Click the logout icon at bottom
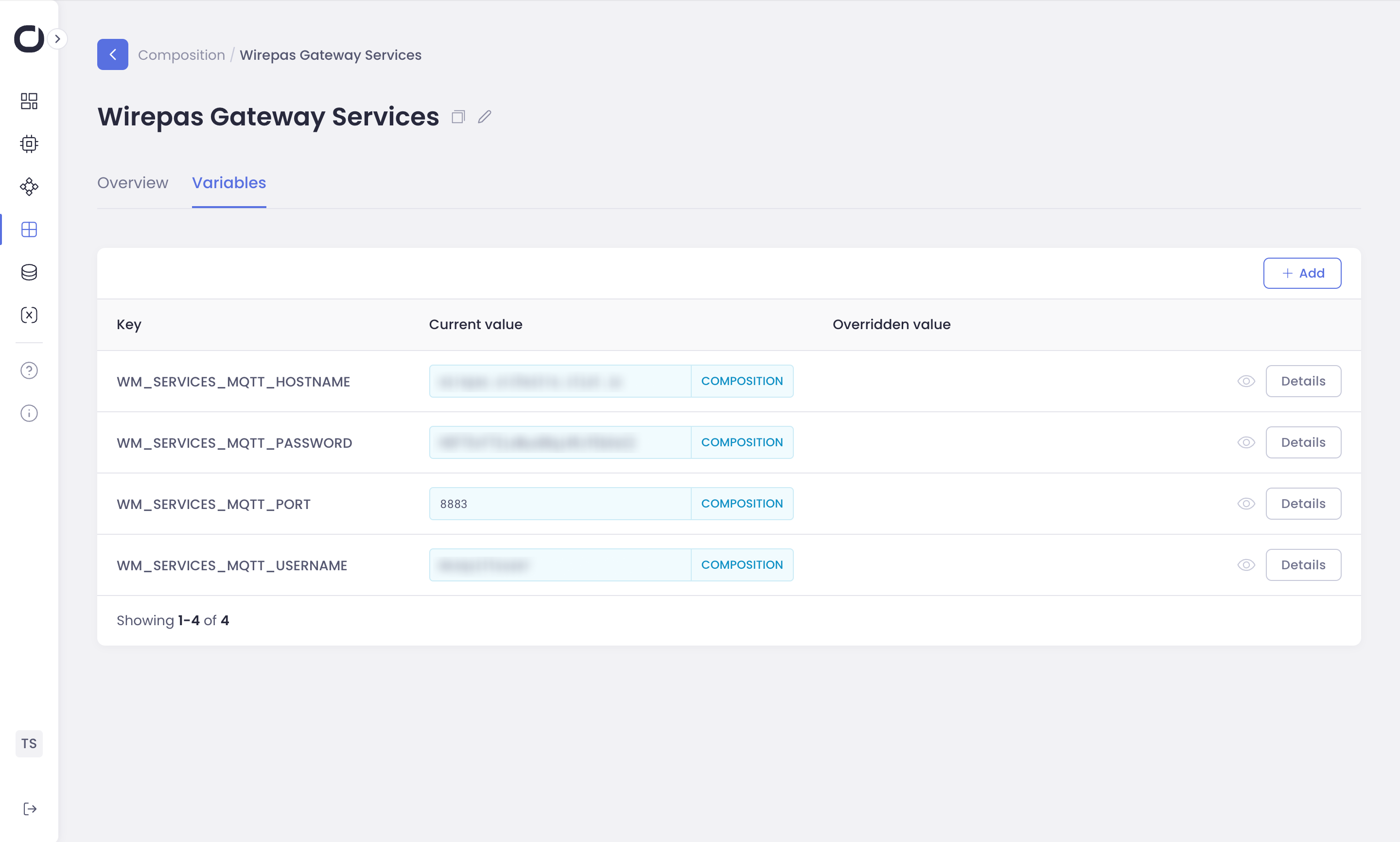 (x=30, y=809)
